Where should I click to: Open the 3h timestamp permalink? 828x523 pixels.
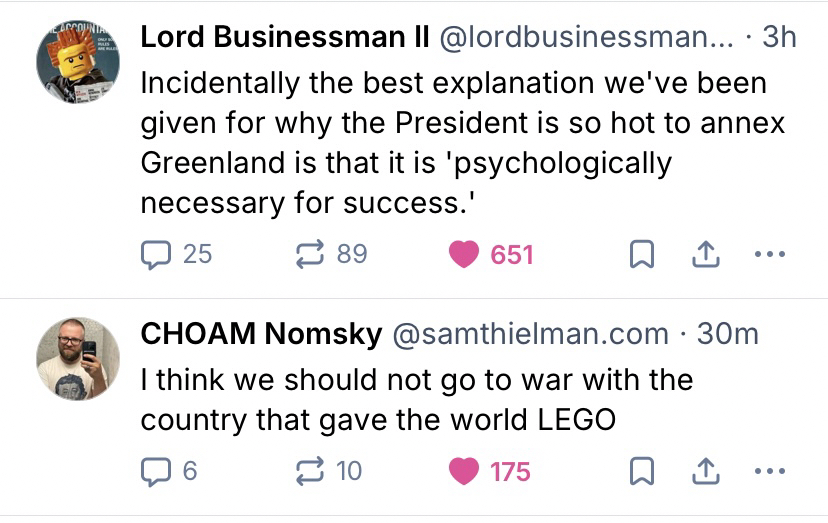tap(778, 37)
